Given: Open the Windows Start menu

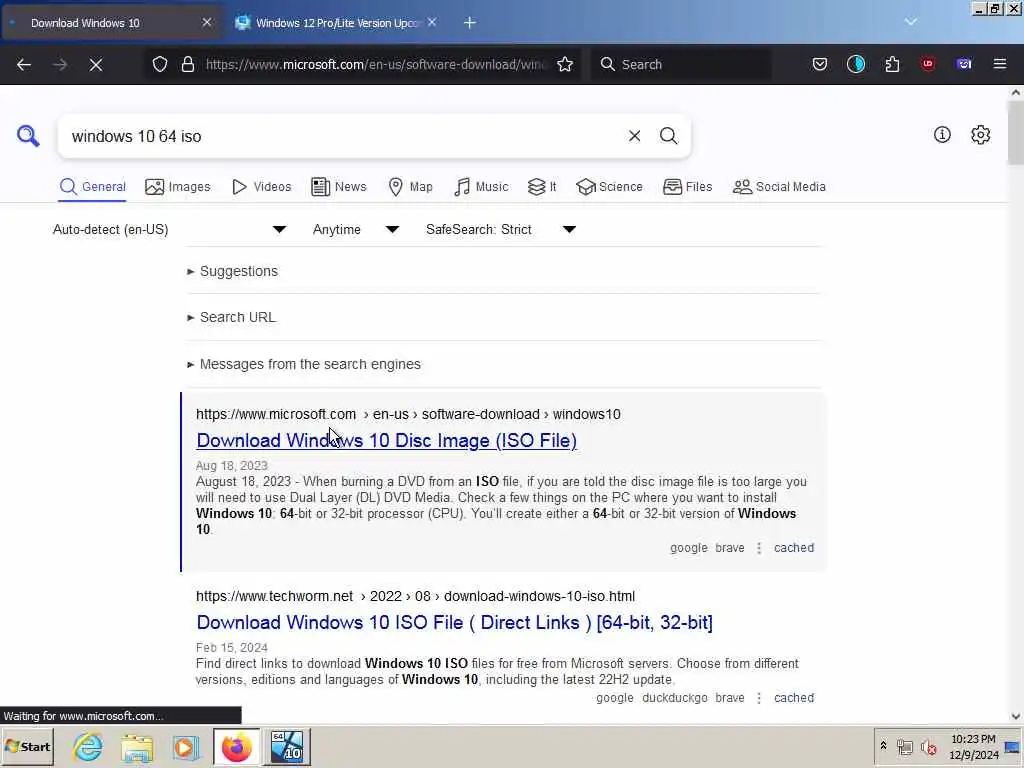Looking at the screenshot, I should click(x=27, y=746).
